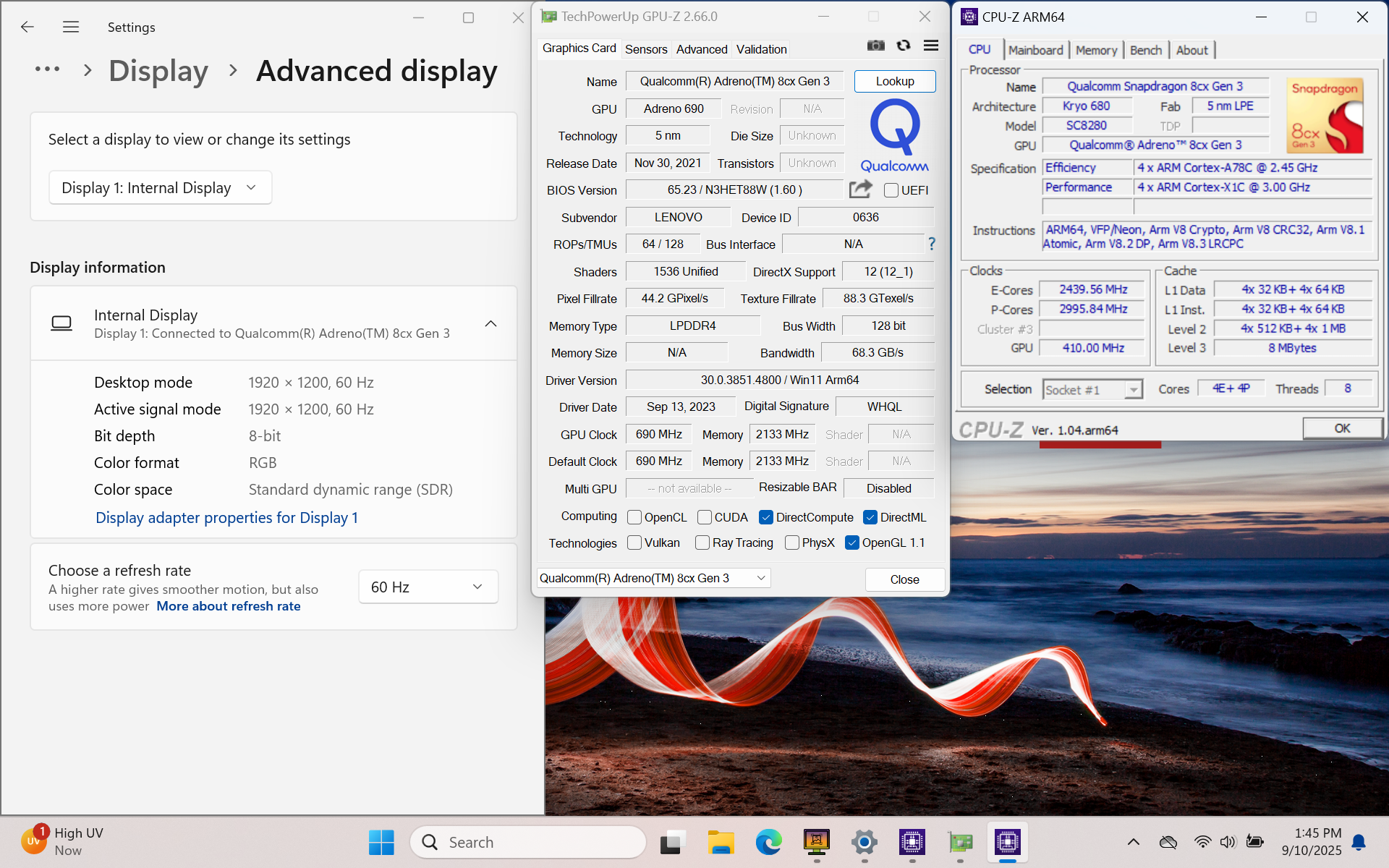Click the Driver Version field in GPU-Z
Screen dimensions: 1389x868
780,380
